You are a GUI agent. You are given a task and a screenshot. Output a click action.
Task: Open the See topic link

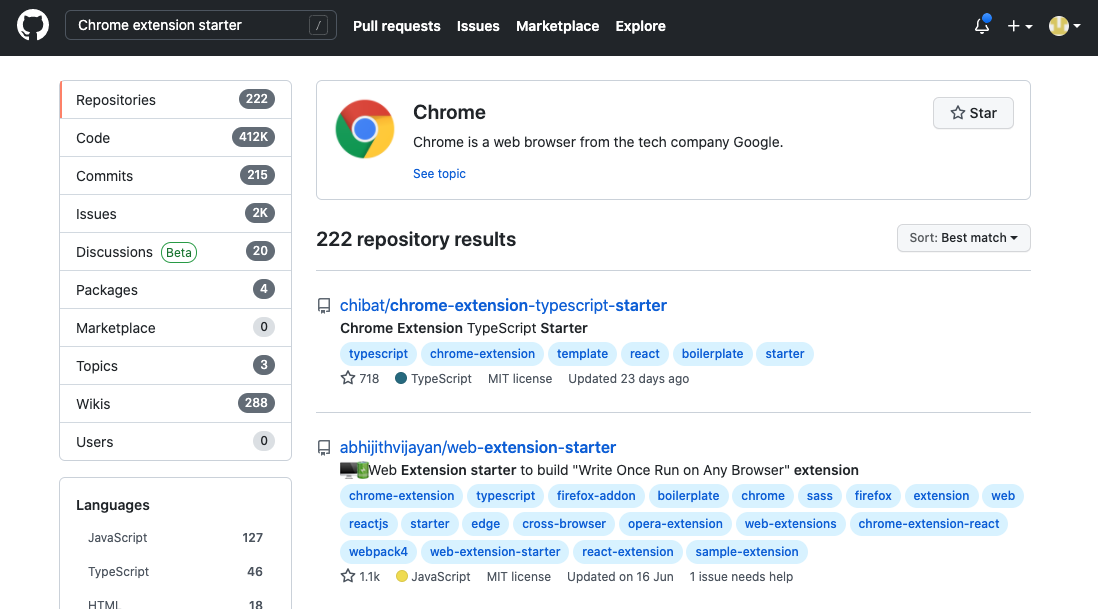click(439, 174)
